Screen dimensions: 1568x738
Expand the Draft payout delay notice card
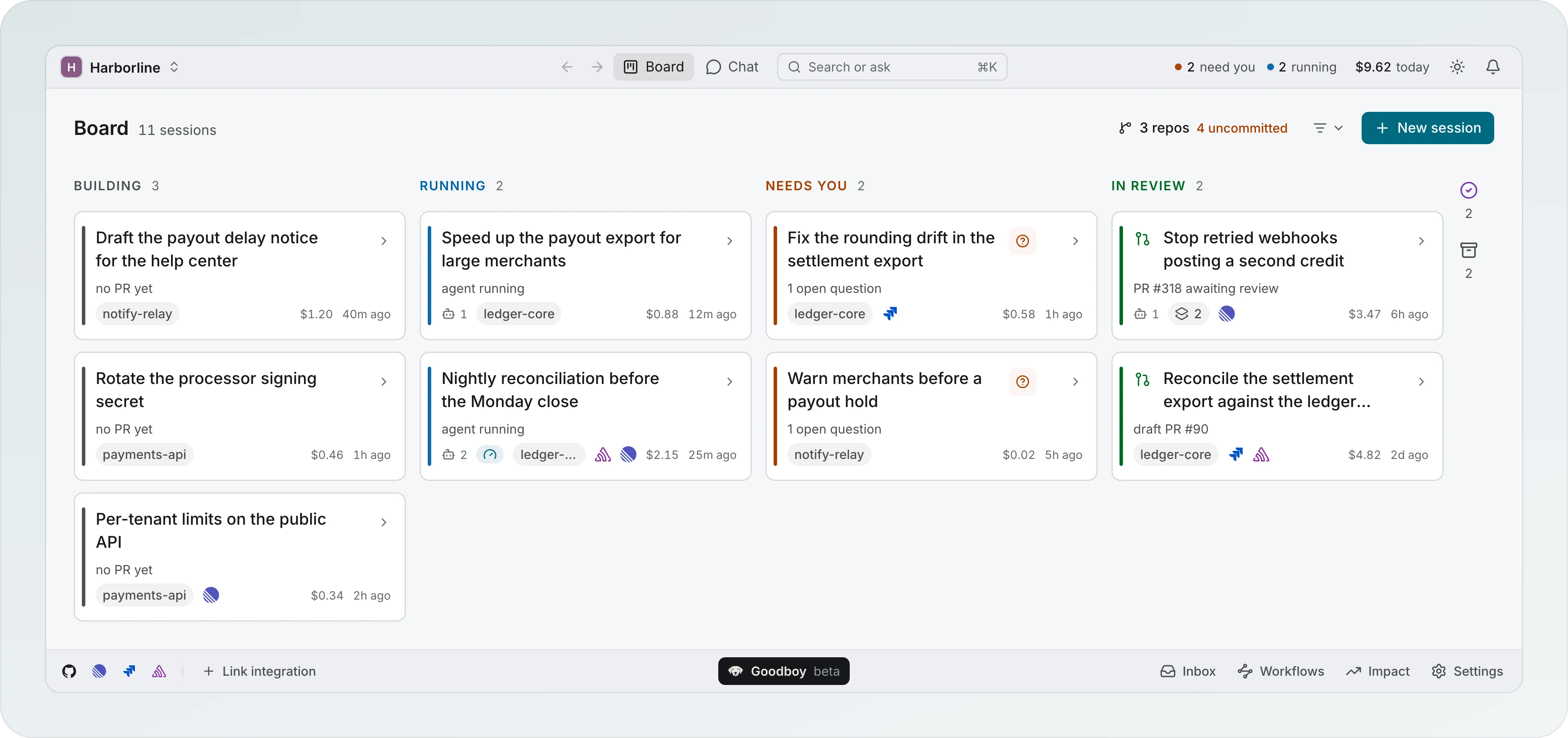[384, 241]
